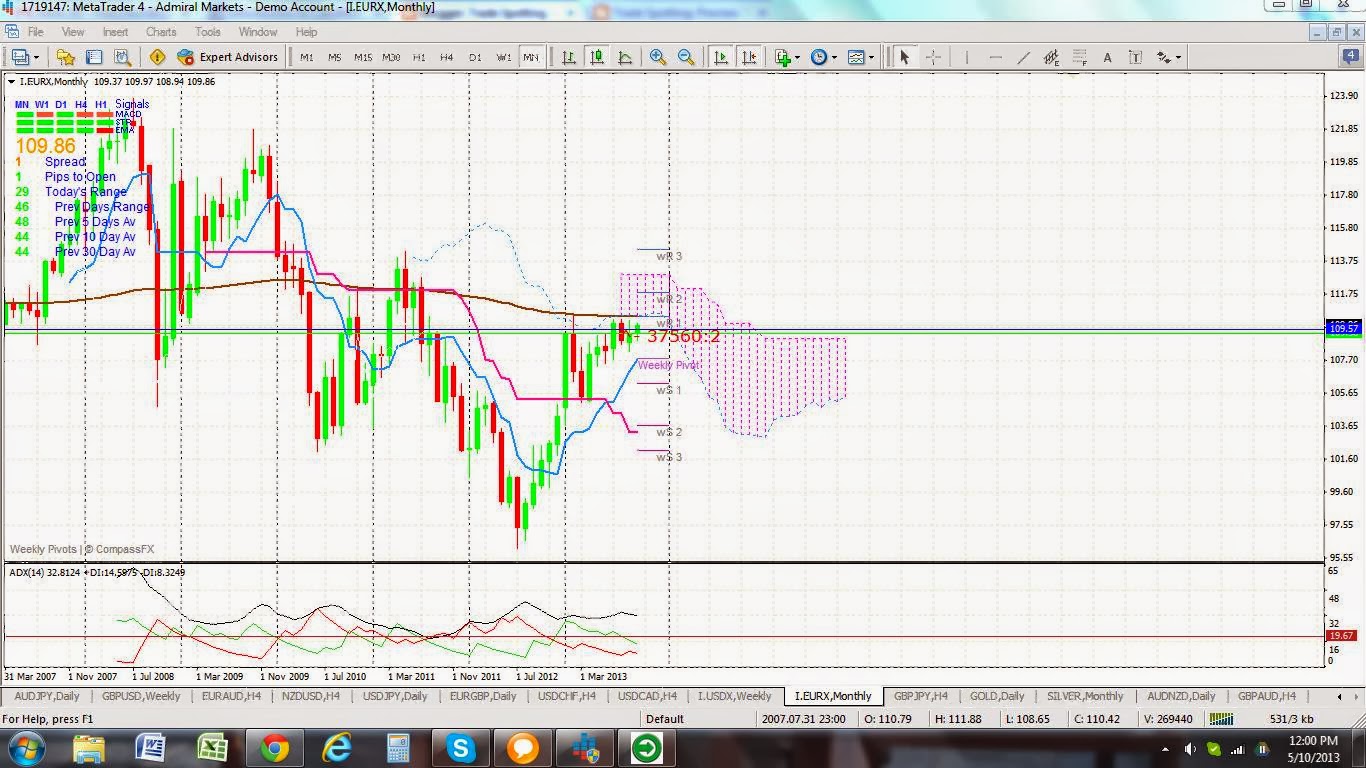The image size is (1366, 768).
Task: Open the Windows Start button
Action: (x=25, y=748)
